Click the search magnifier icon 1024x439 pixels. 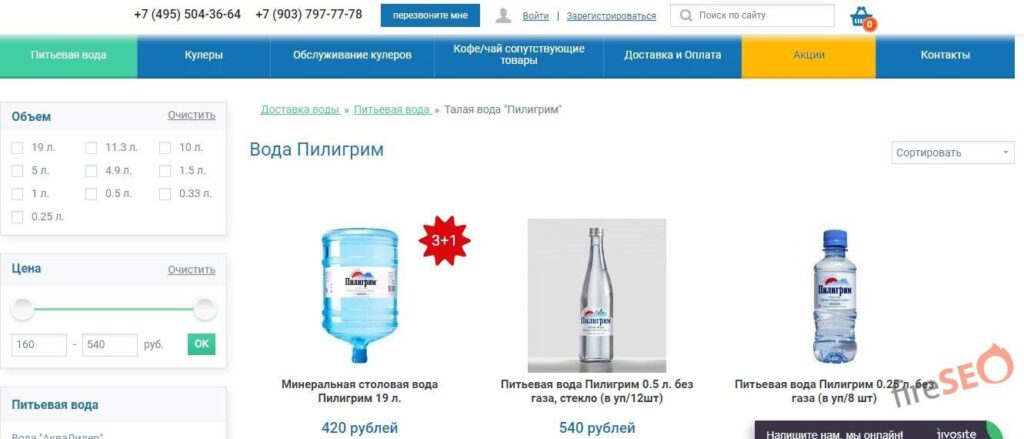[x=686, y=15]
